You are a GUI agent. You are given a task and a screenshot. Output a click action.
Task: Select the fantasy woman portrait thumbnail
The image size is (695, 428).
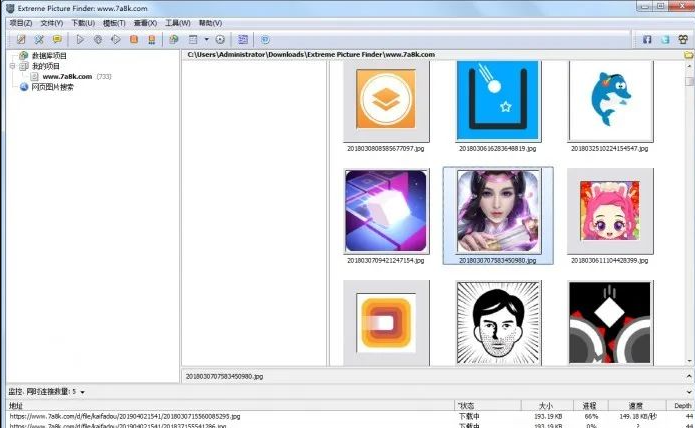click(x=498, y=211)
